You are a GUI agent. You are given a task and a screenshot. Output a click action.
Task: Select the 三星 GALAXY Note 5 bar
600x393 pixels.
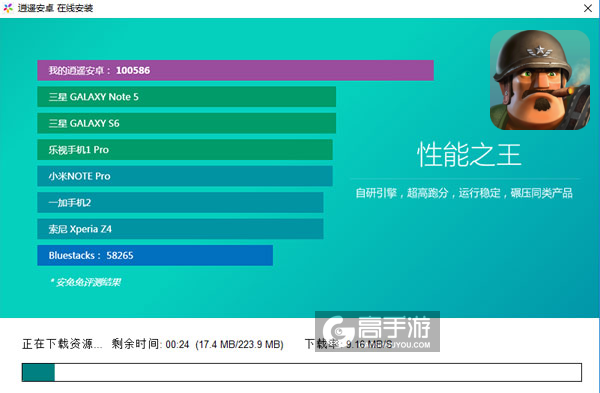tap(186, 97)
